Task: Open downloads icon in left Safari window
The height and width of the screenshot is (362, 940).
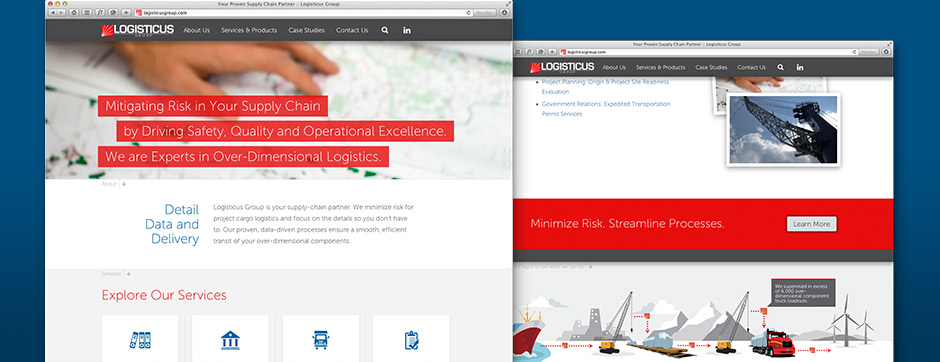Action: [504, 13]
